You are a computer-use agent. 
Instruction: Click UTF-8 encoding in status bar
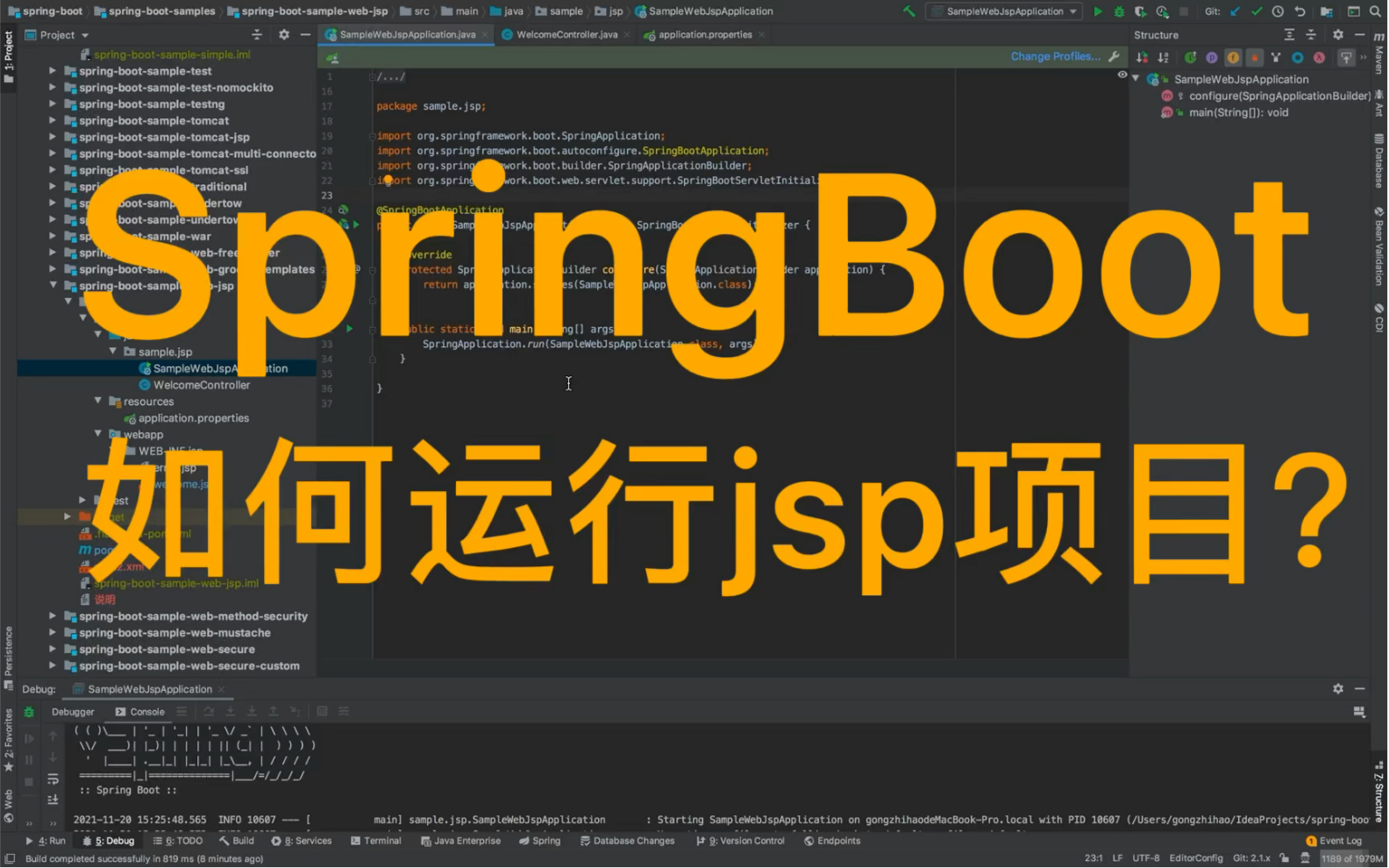pyautogui.click(x=1145, y=858)
